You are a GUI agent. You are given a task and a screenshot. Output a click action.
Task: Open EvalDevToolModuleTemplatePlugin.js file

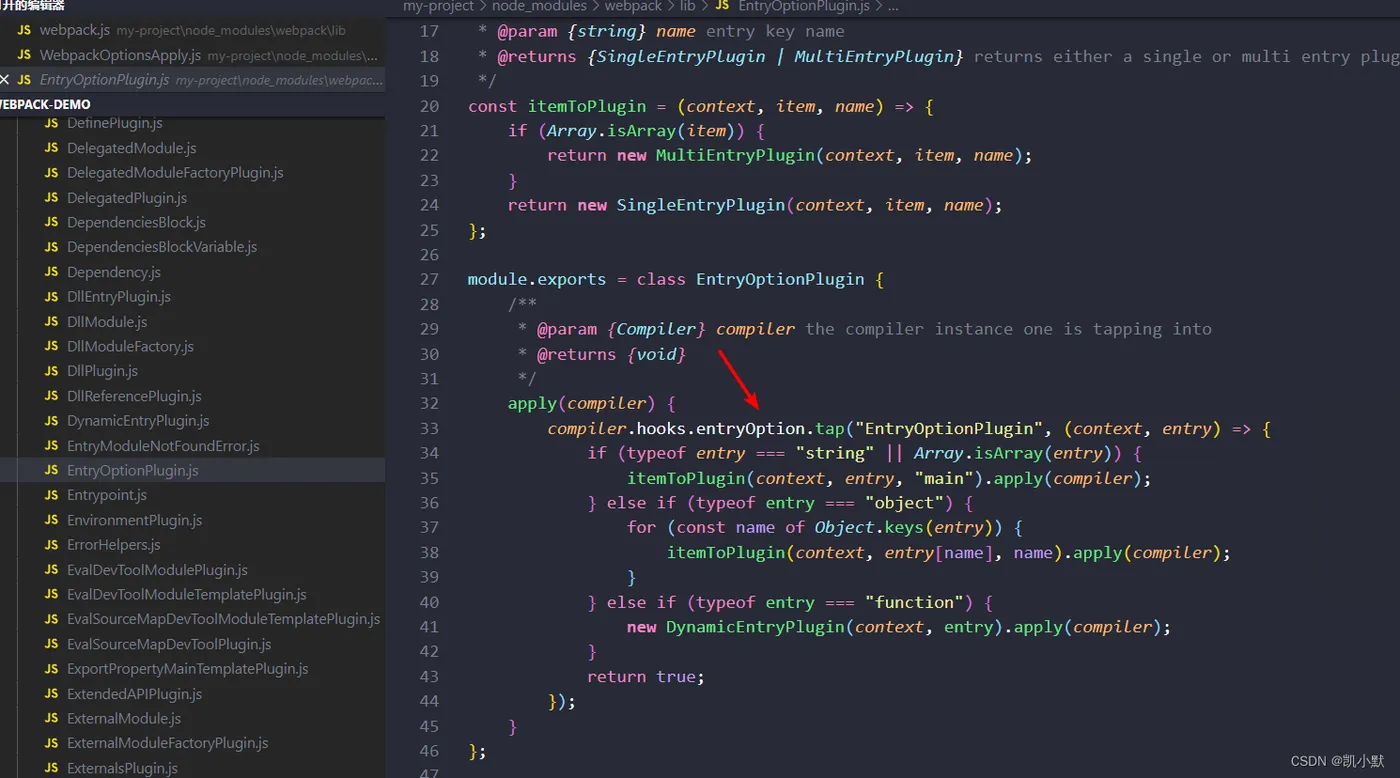point(187,594)
